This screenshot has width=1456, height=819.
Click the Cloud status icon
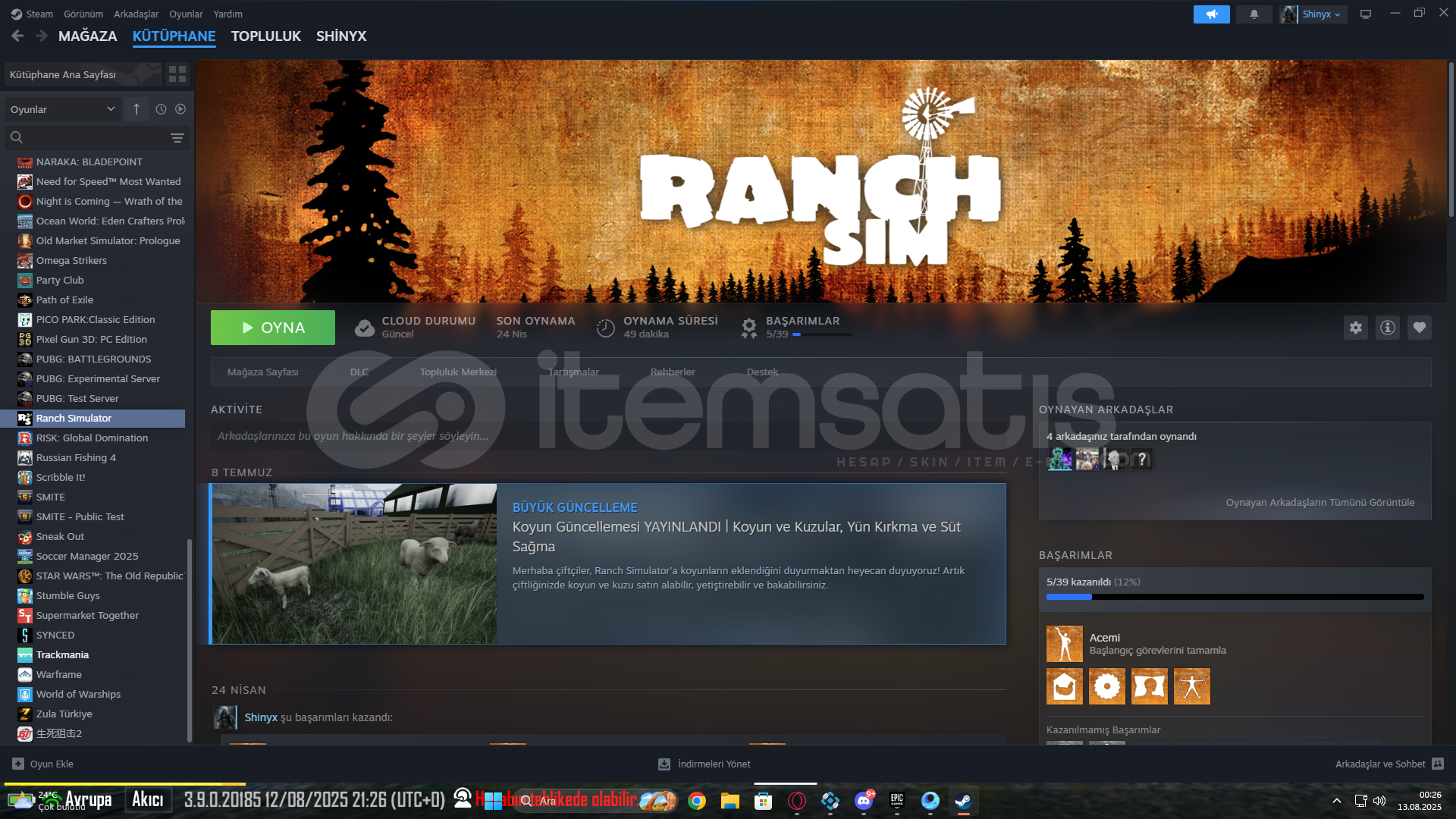pyautogui.click(x=364, y=328)
